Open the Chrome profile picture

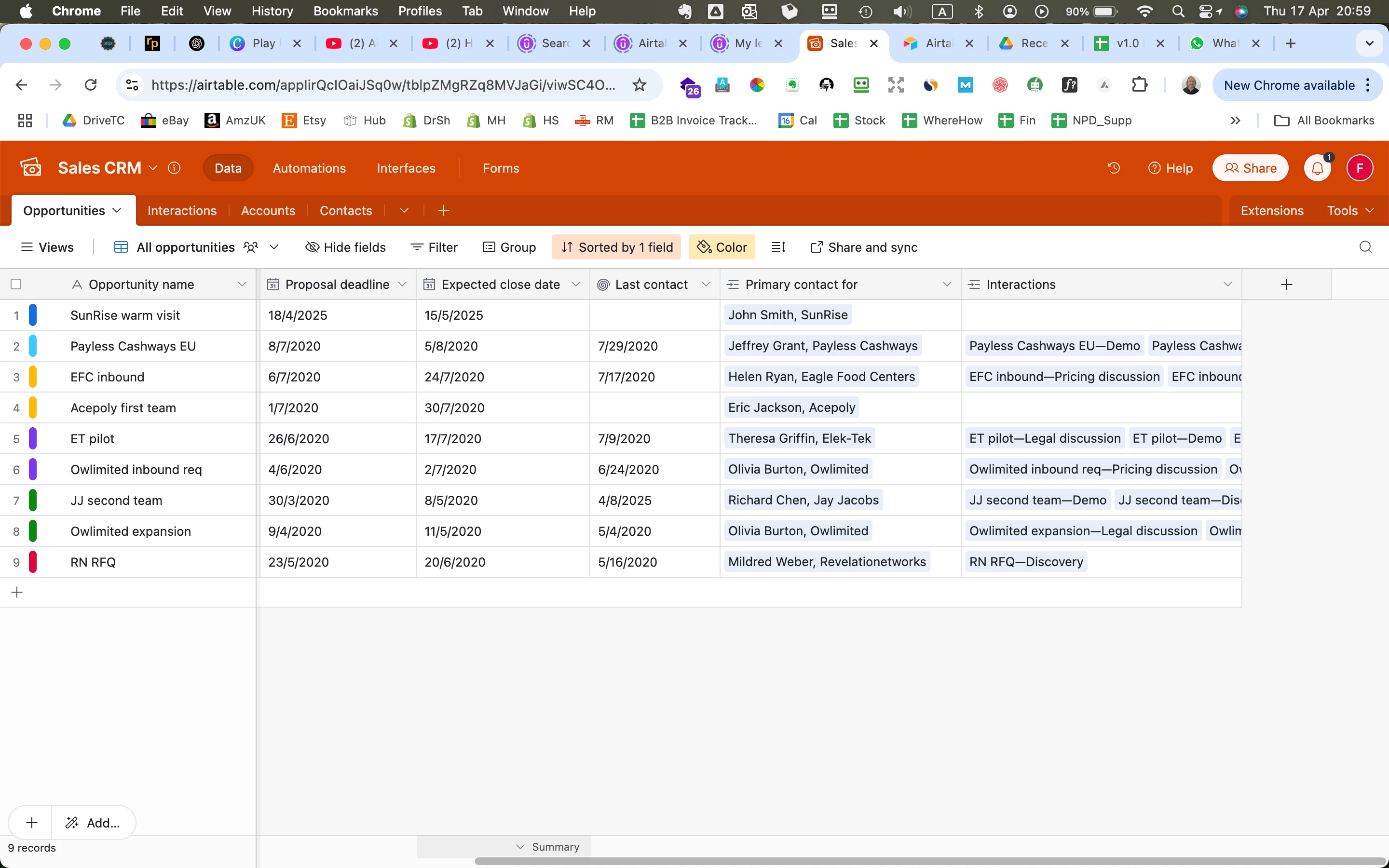tap(1191, 85)
